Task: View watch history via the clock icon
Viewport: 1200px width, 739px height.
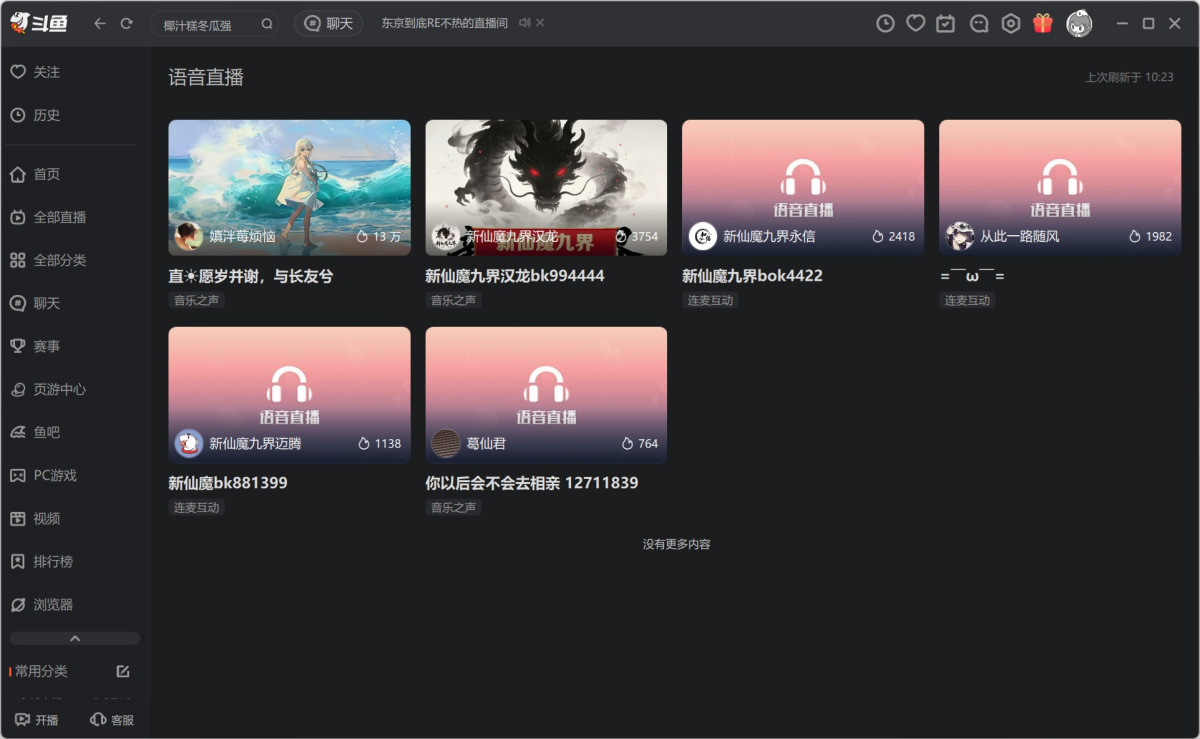Action: 885,22
